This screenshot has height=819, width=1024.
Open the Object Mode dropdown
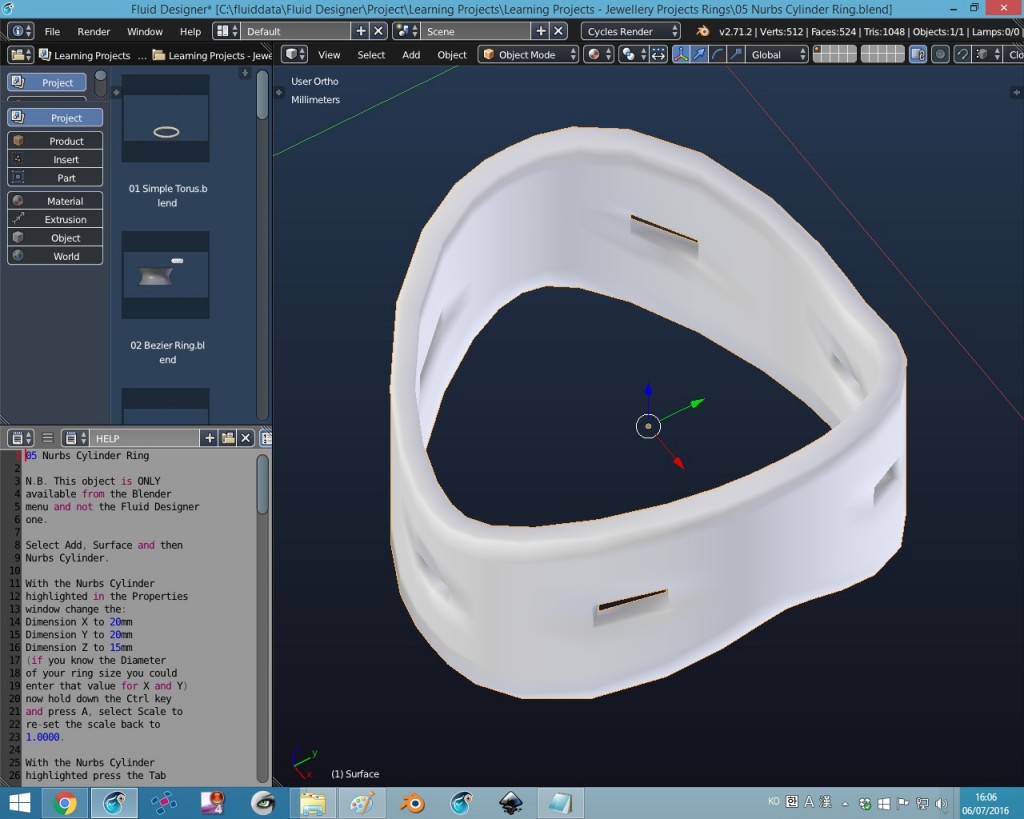[525, 56]
